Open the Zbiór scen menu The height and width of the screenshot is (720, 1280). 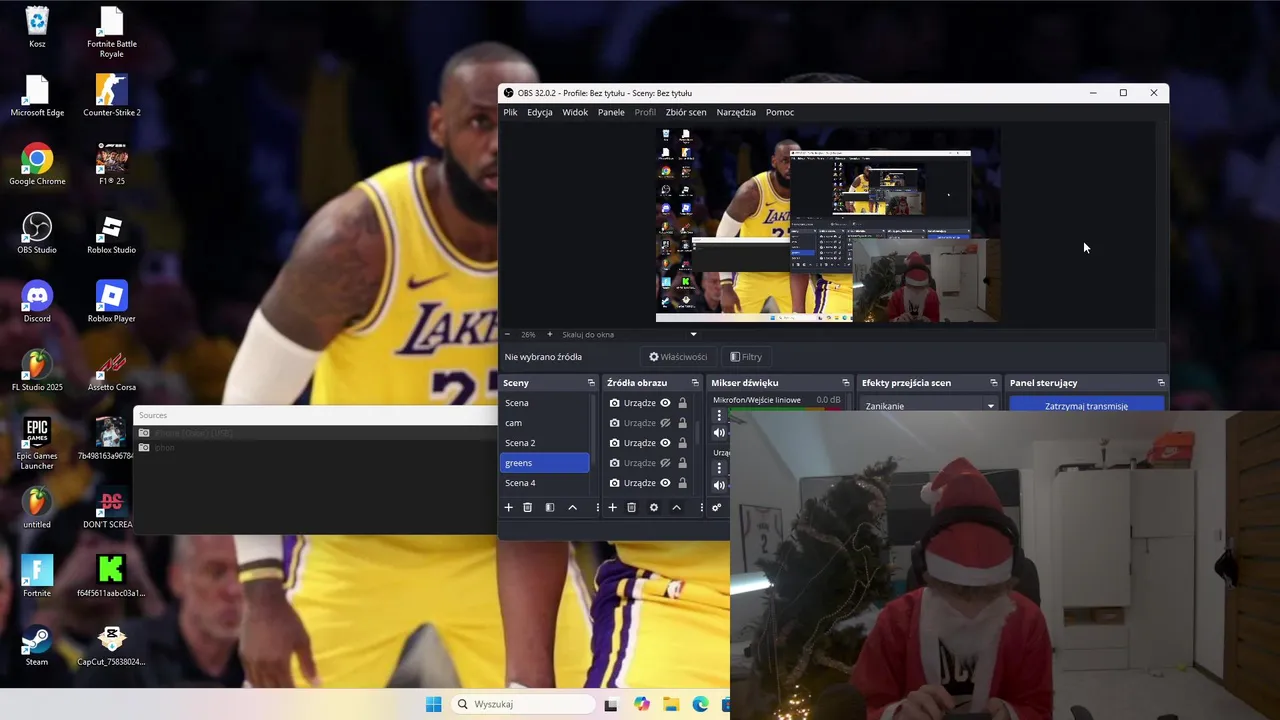686,112
